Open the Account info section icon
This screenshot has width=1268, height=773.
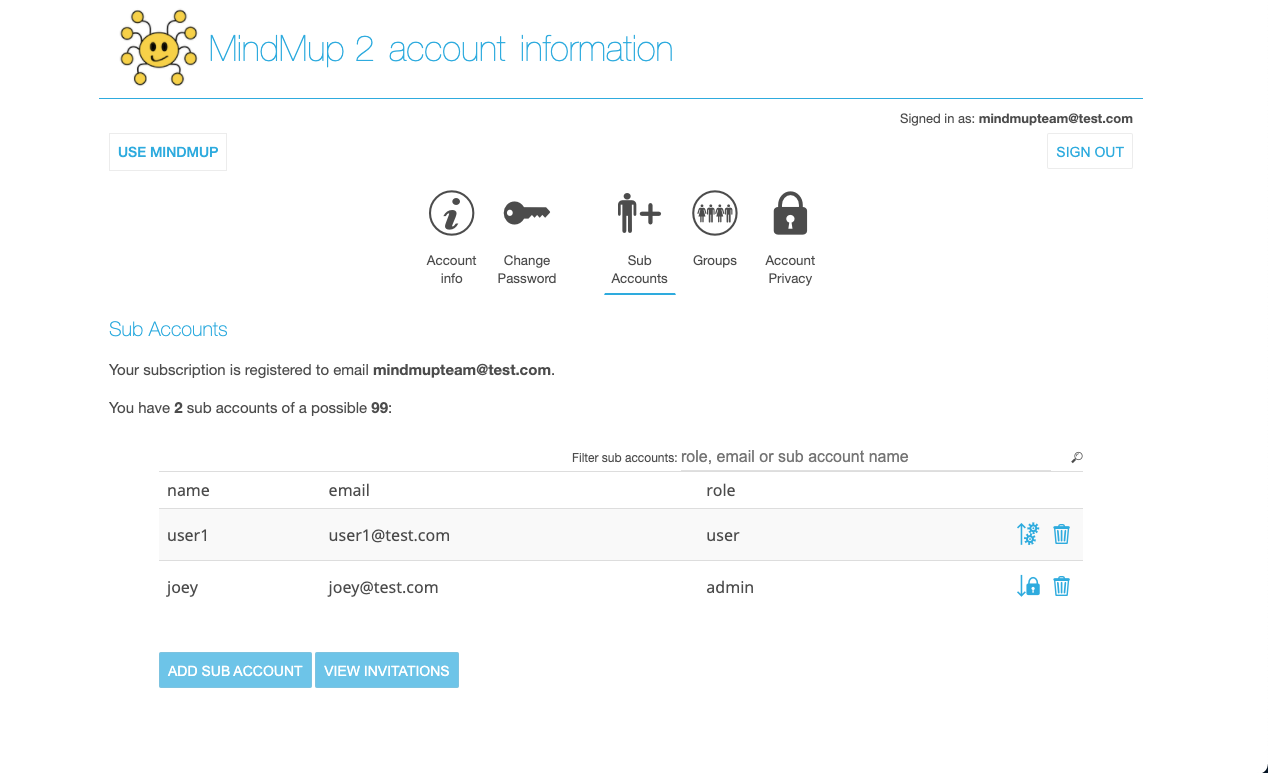point(451,213)
